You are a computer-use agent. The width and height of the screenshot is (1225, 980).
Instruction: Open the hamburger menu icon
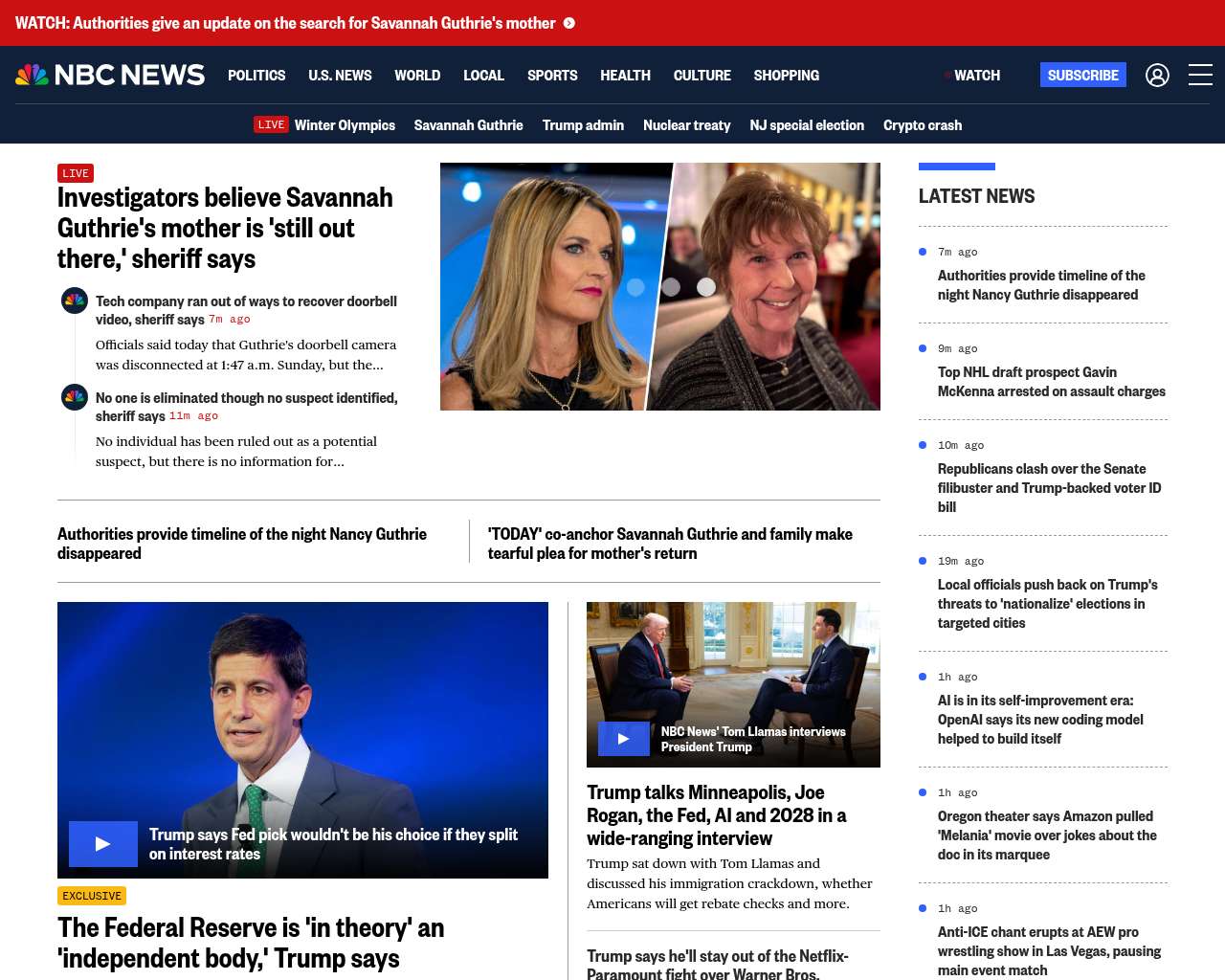coord(1200,75)
